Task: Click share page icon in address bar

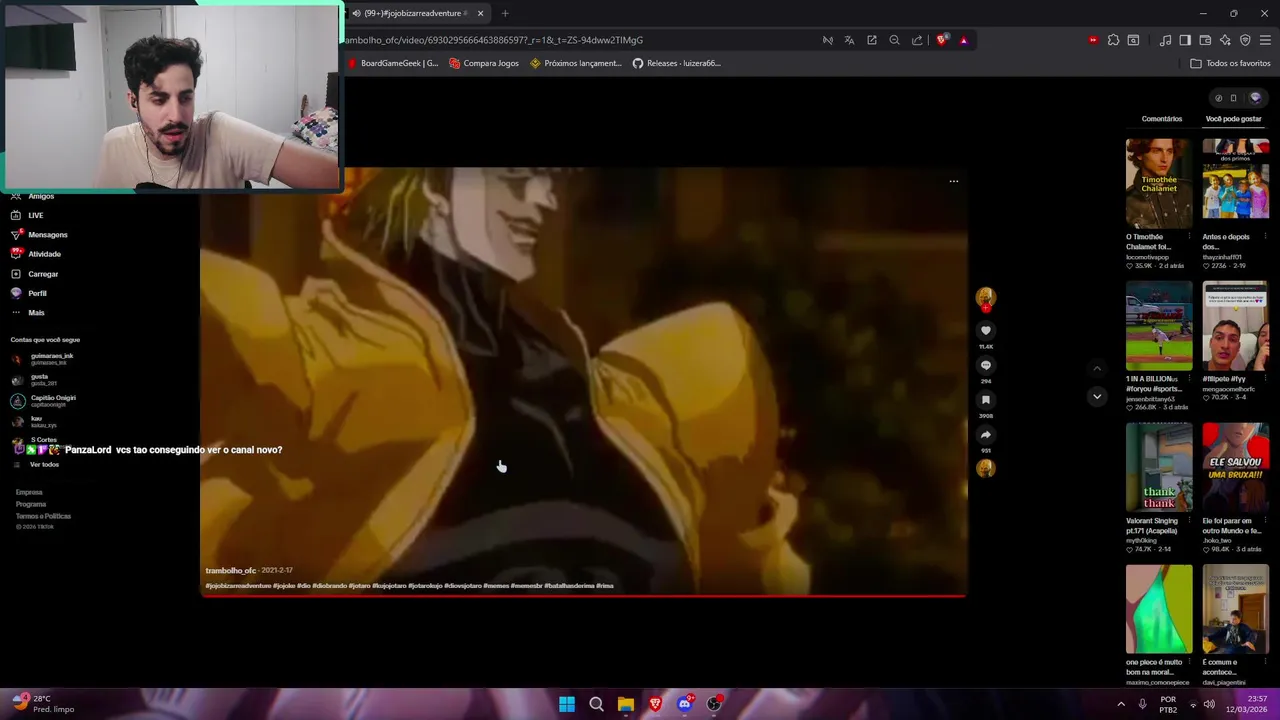Action: [x=917, y=40]
